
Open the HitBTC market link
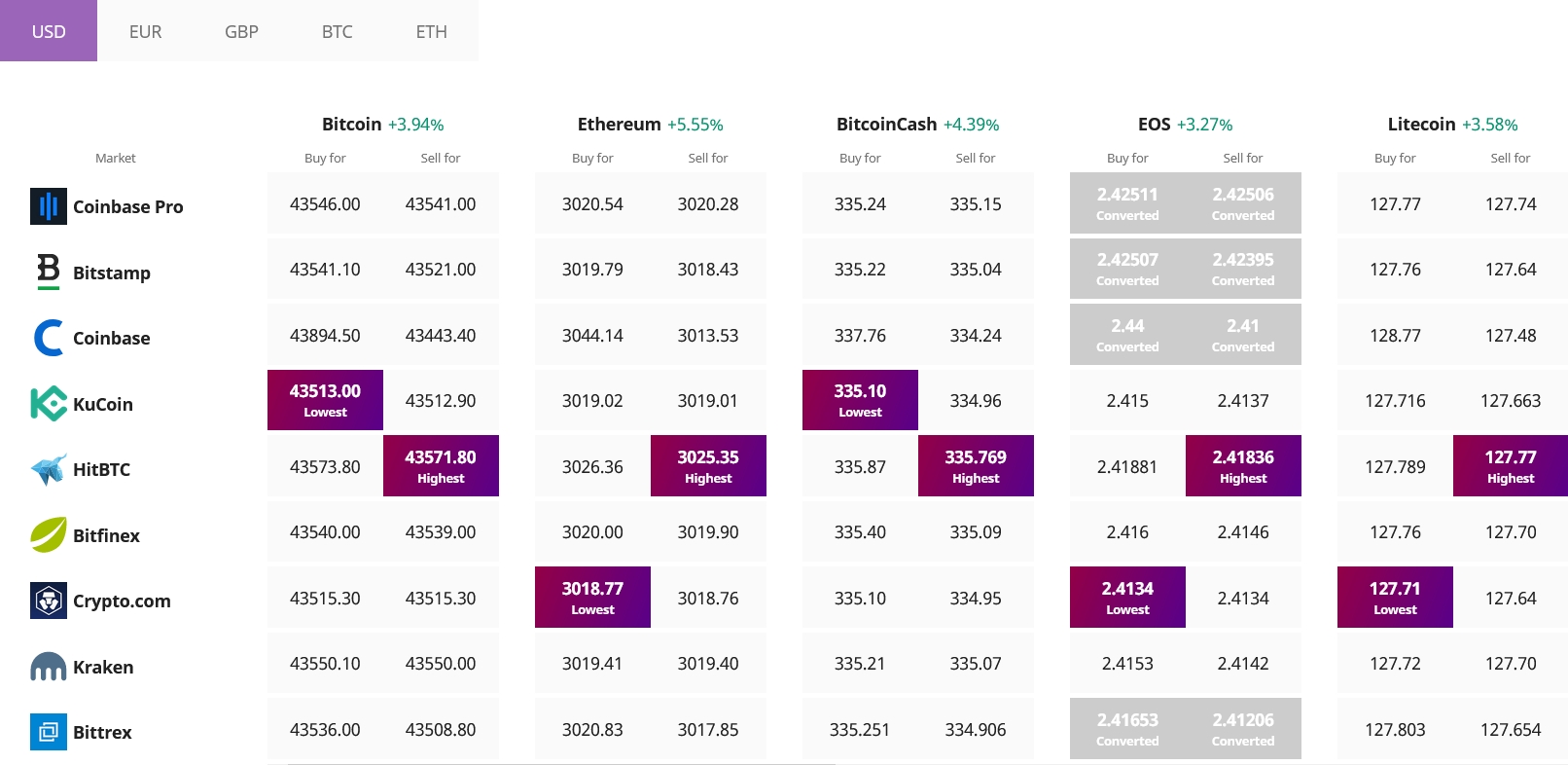point(101,469)
